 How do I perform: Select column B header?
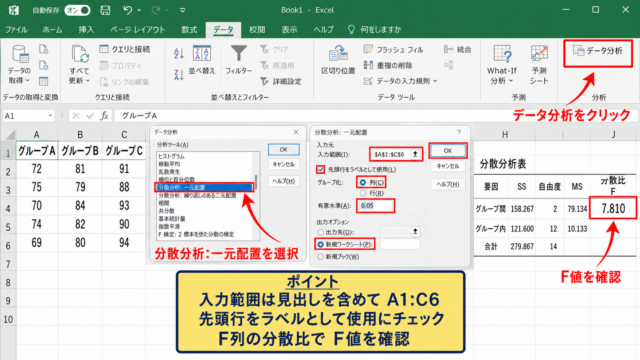click(x=80, y=134)
